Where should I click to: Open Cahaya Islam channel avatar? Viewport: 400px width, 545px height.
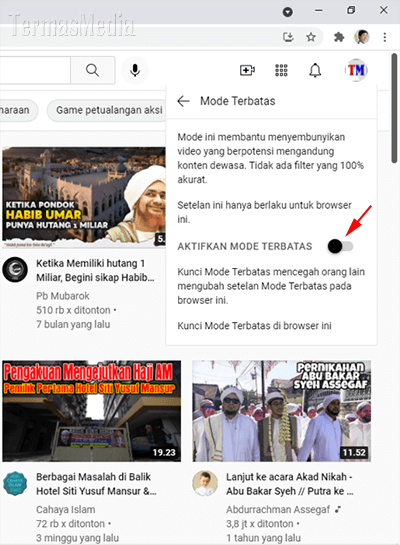15,483
